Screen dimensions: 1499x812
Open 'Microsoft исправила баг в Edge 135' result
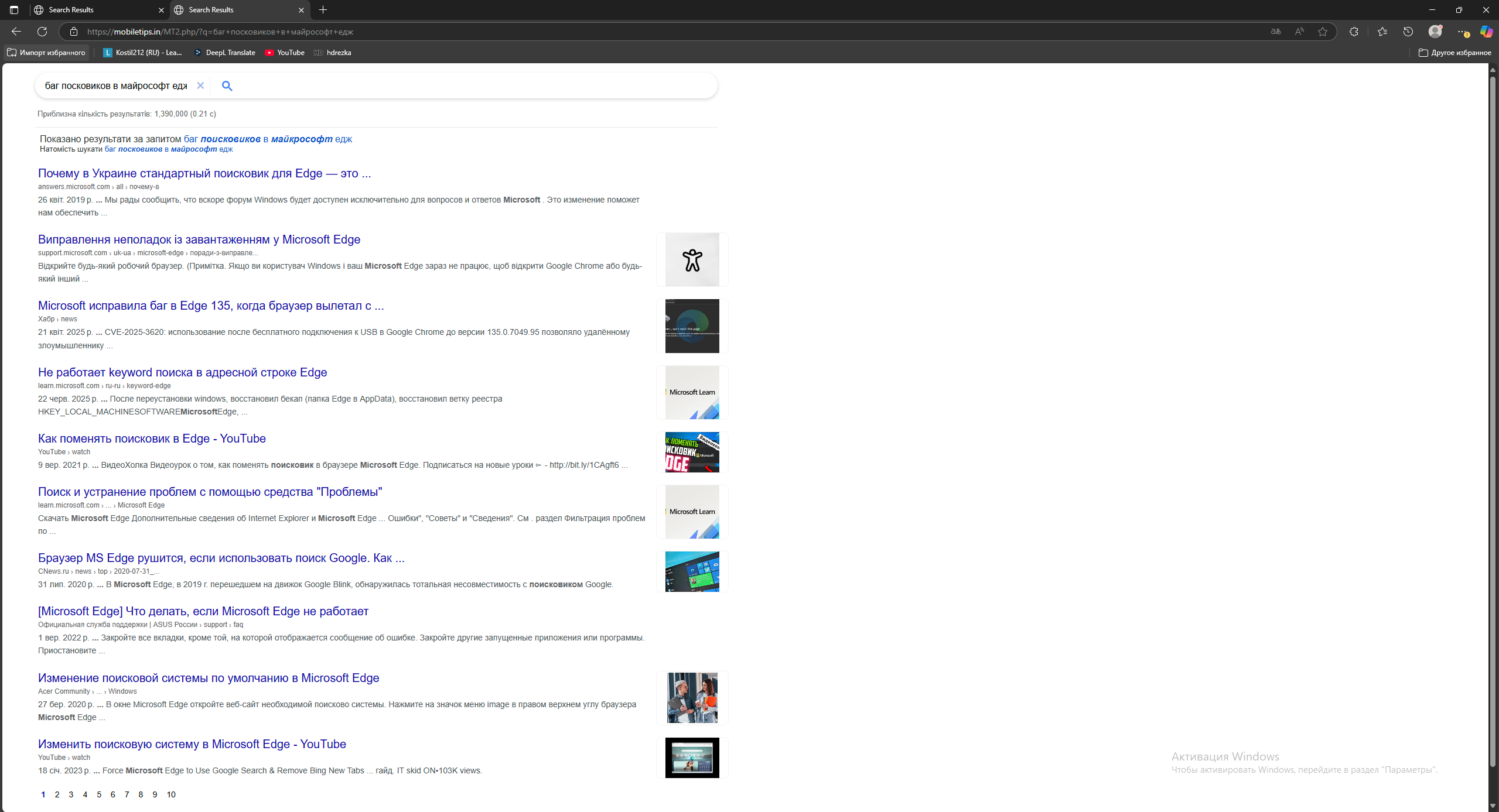[x=211, y=306]
